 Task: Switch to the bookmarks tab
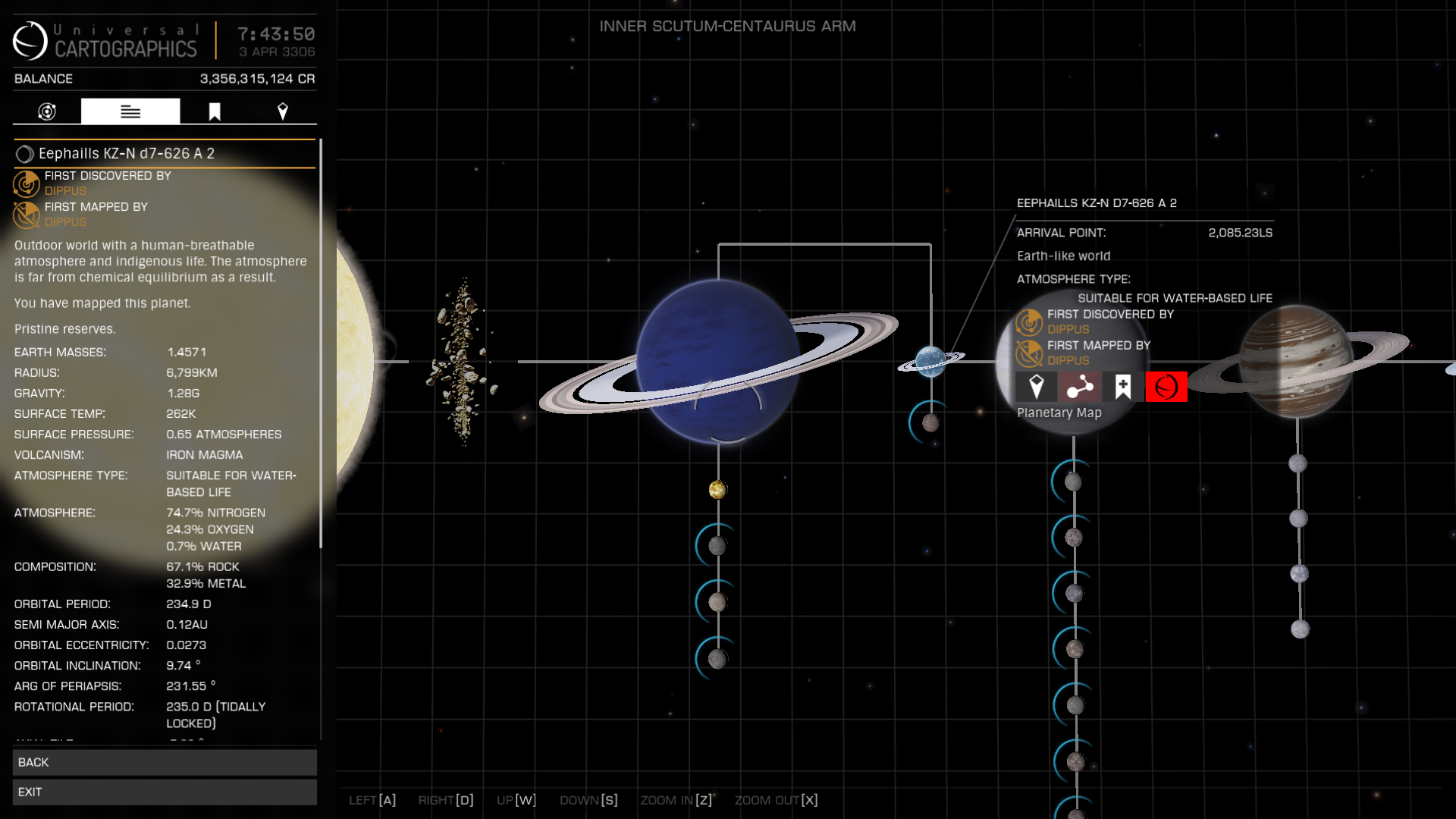(x=215, y=111)
